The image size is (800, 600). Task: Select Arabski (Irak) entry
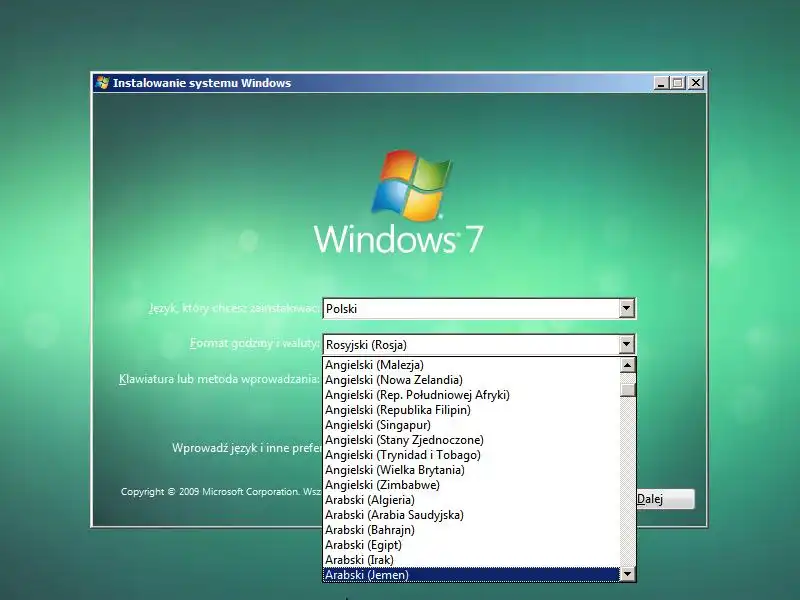click(471, 560)
